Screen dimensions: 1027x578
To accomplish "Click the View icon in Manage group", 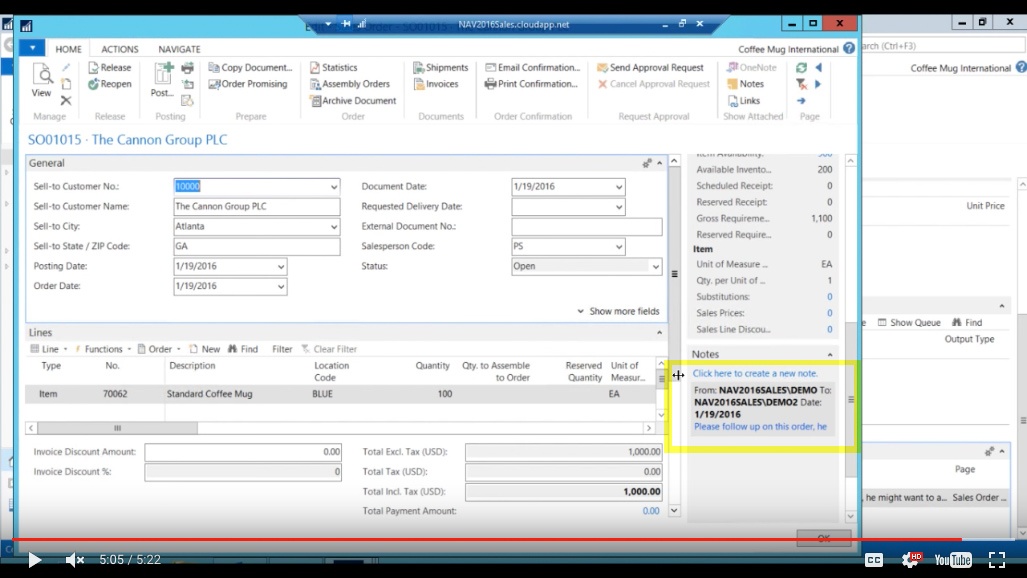I will click(41, 81).
